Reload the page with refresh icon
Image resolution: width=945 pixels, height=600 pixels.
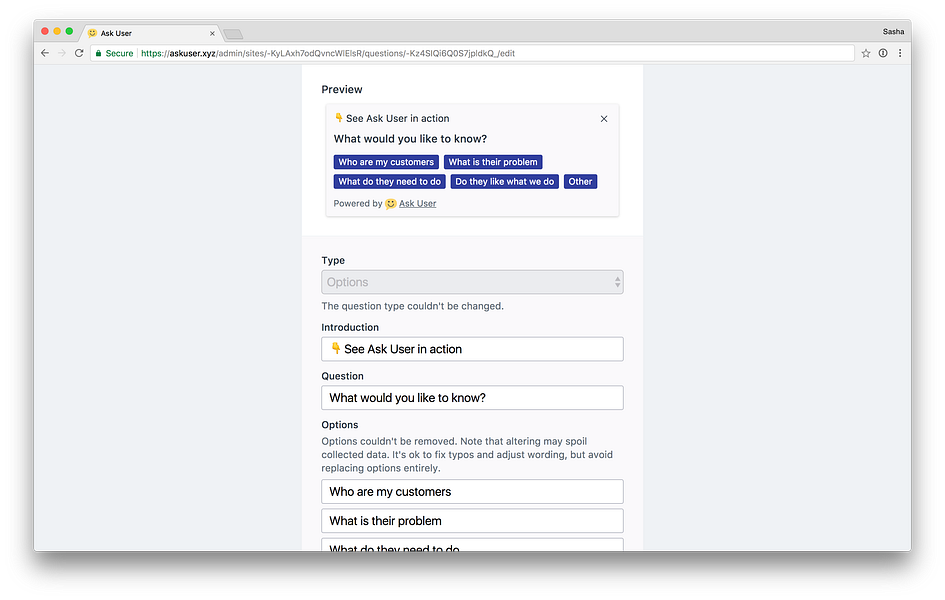[79, 53]
